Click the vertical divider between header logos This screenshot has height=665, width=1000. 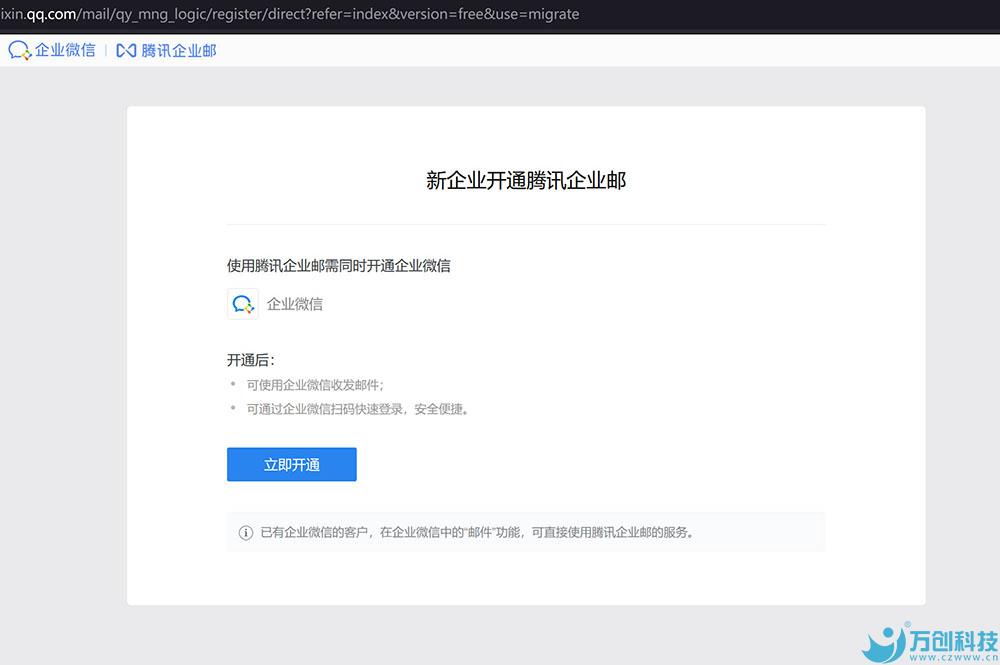106,50
